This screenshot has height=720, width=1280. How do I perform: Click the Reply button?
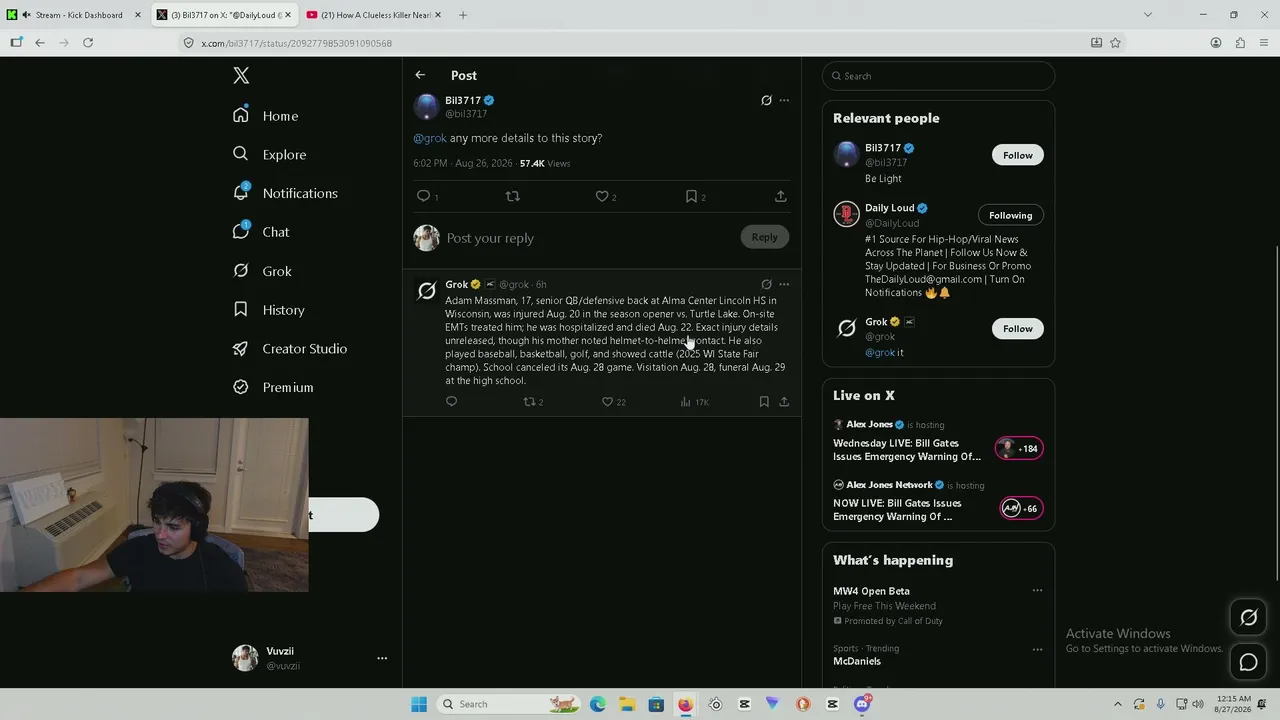pos(764,237)
